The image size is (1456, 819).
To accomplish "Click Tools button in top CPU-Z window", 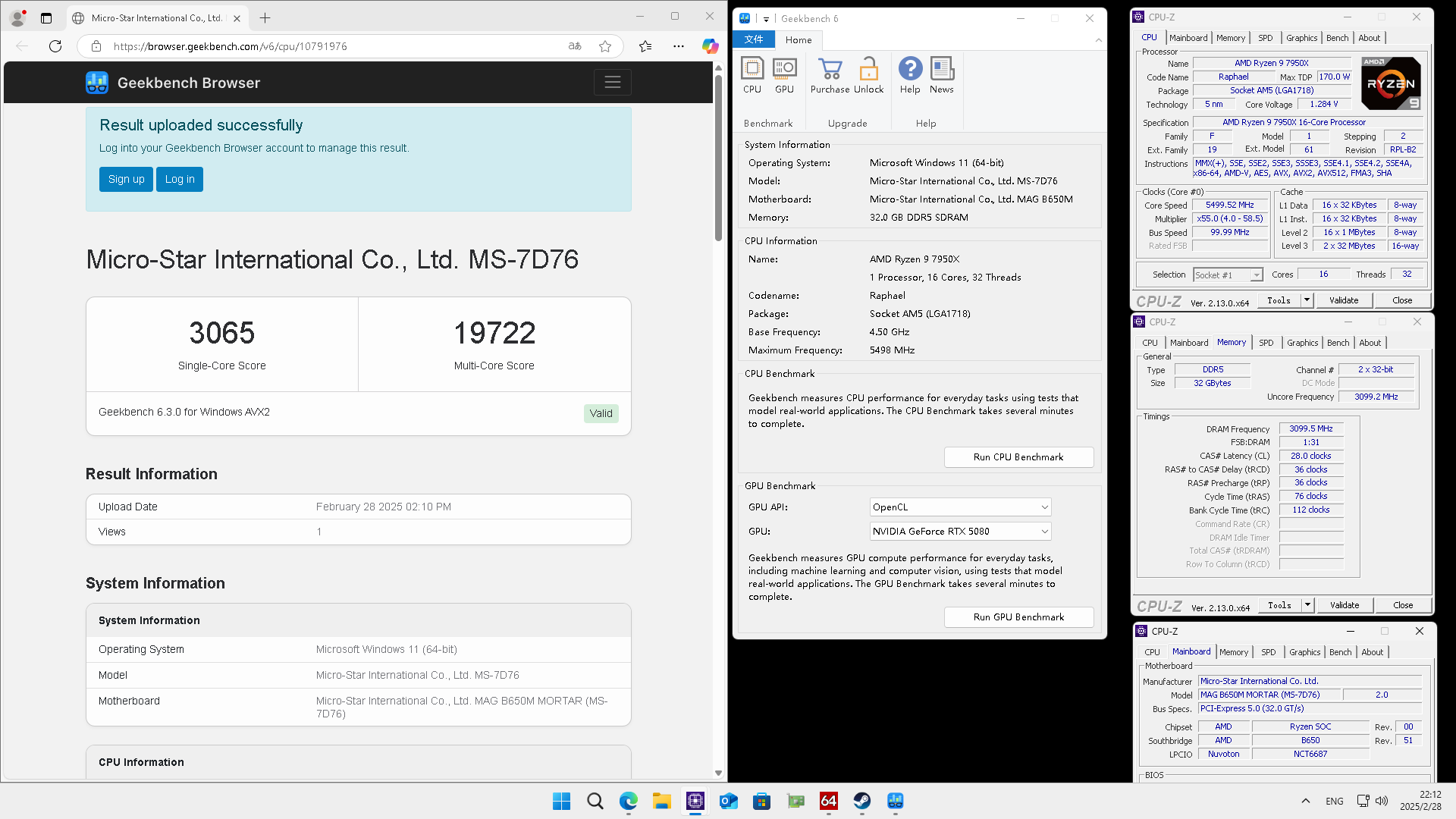I will pos(1279,300).
